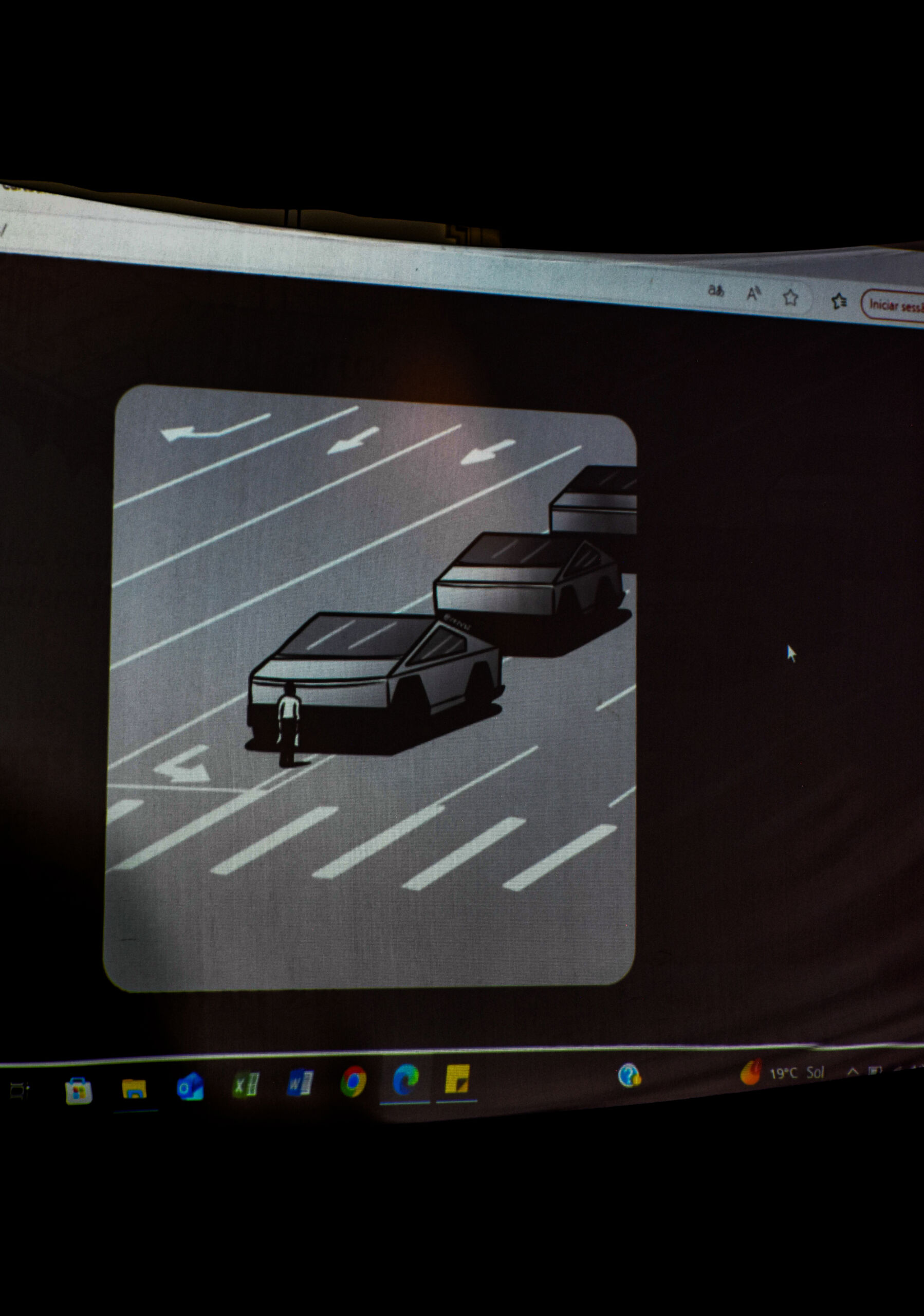This screenshot has height=1316, width=924.
Task: Launch Word from the taskbar
Action: point(300,1083)
